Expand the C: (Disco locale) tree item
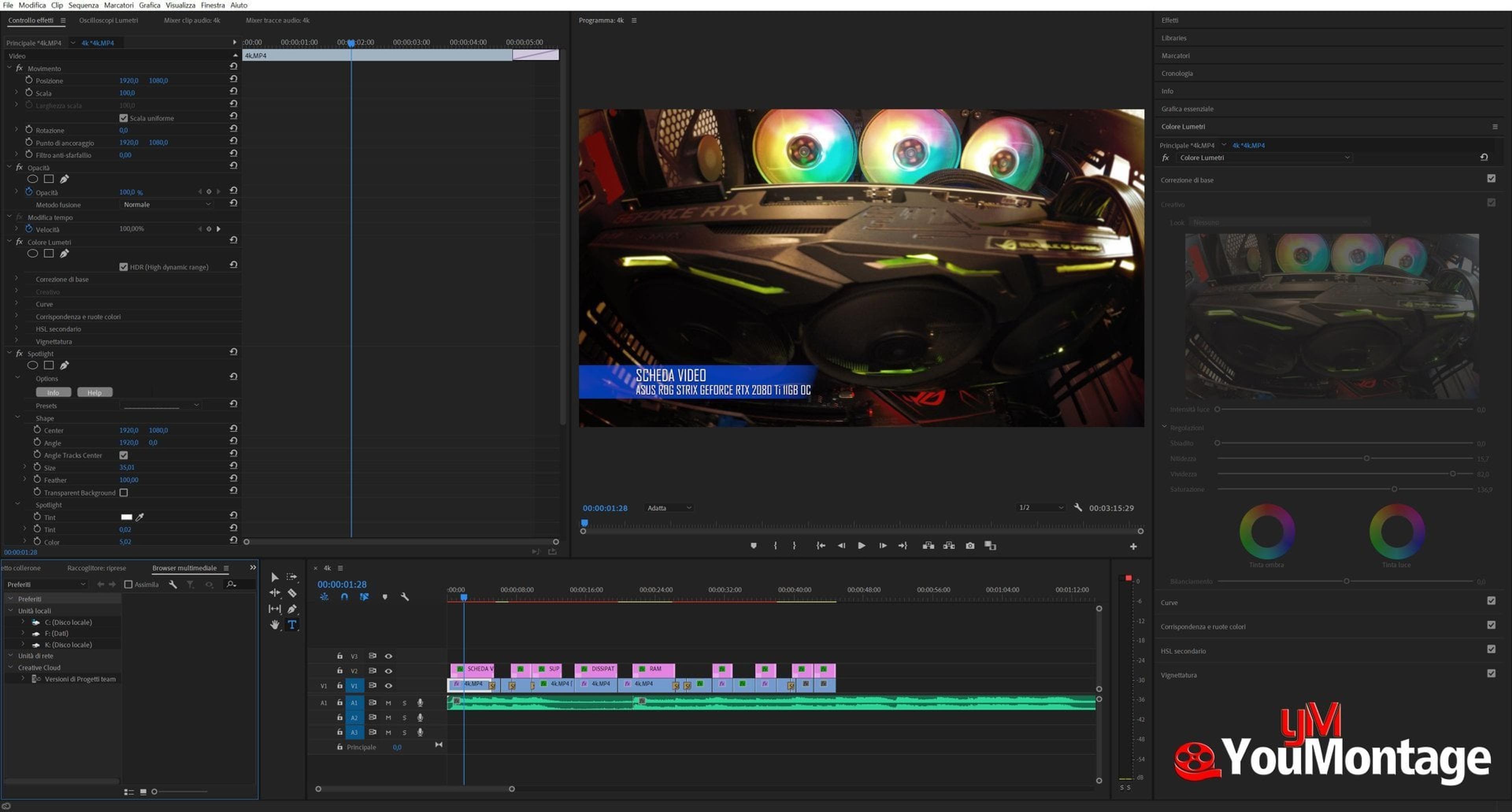Screen dimensions: 1512x812 pyautogui.click(x=23, y=622)
